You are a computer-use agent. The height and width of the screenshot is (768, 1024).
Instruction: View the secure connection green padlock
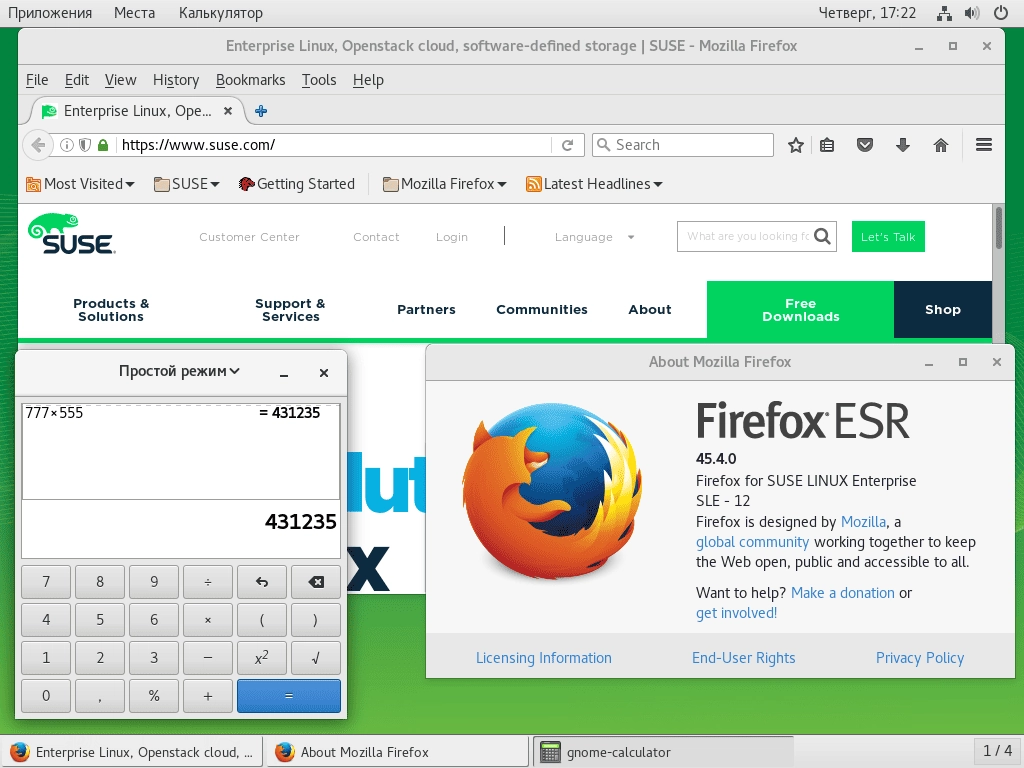click(103, 145)
